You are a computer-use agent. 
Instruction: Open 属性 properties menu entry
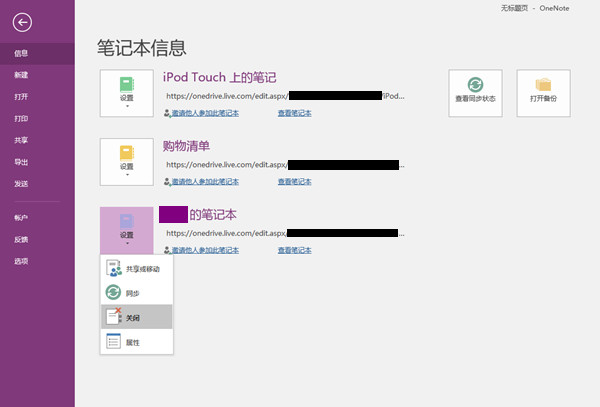(137, 342)
